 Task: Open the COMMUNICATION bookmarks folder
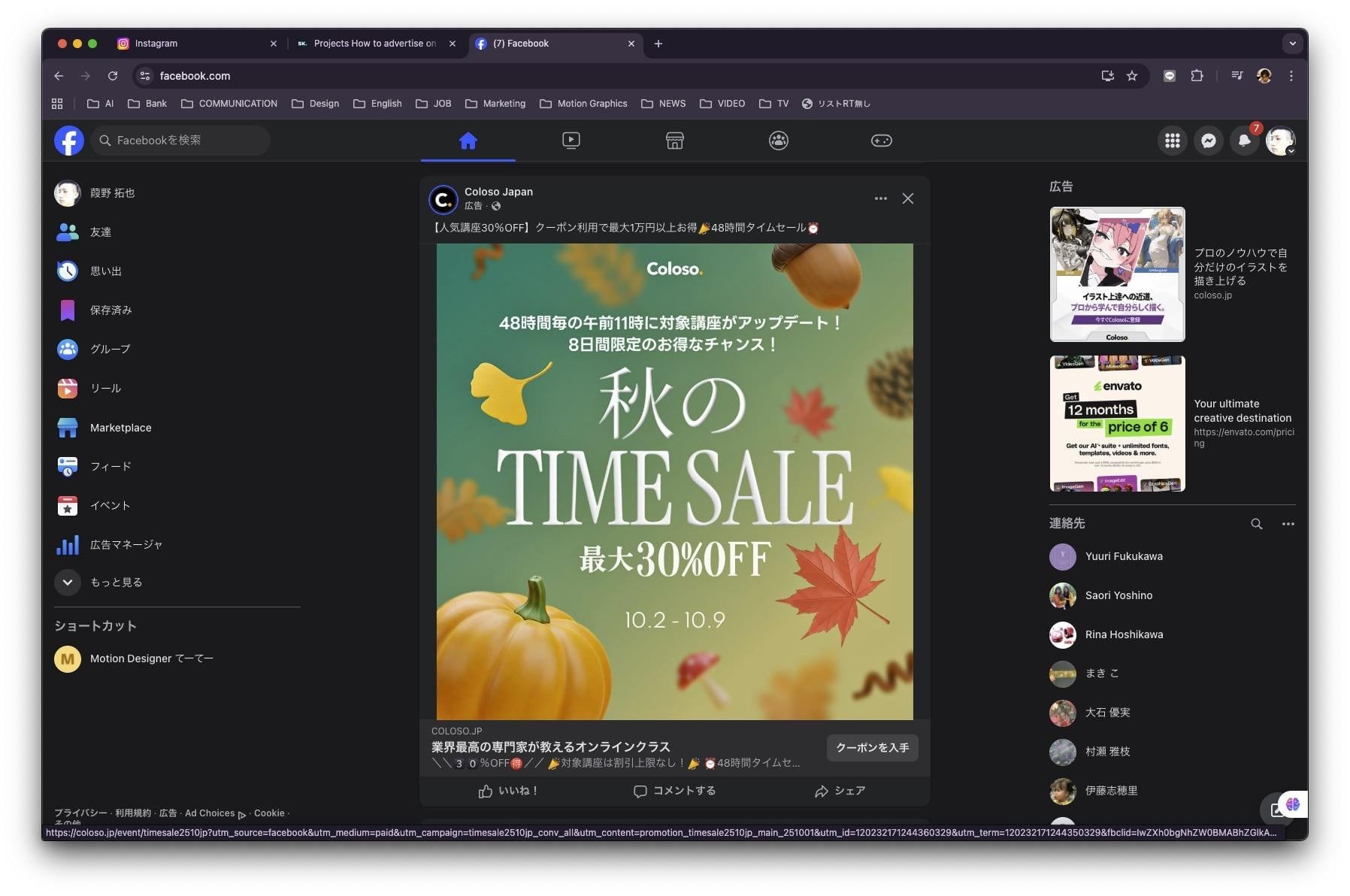[229, 104]
